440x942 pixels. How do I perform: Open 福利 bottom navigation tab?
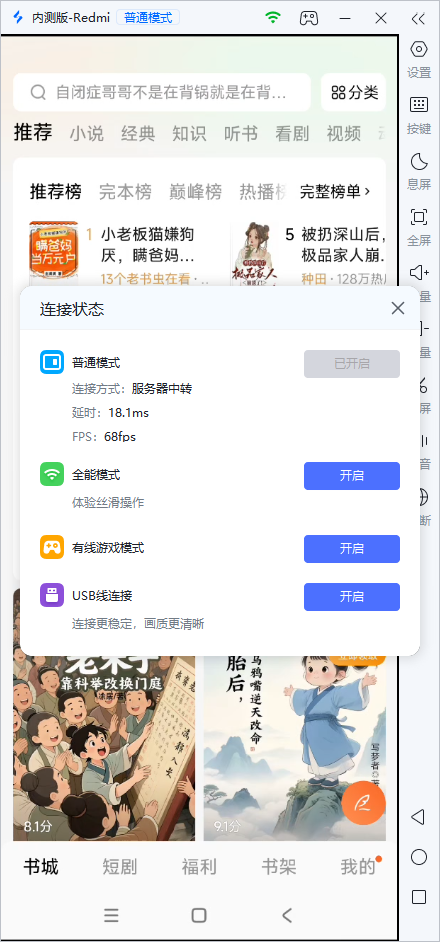pyautogui.click(x=199, y=867)
